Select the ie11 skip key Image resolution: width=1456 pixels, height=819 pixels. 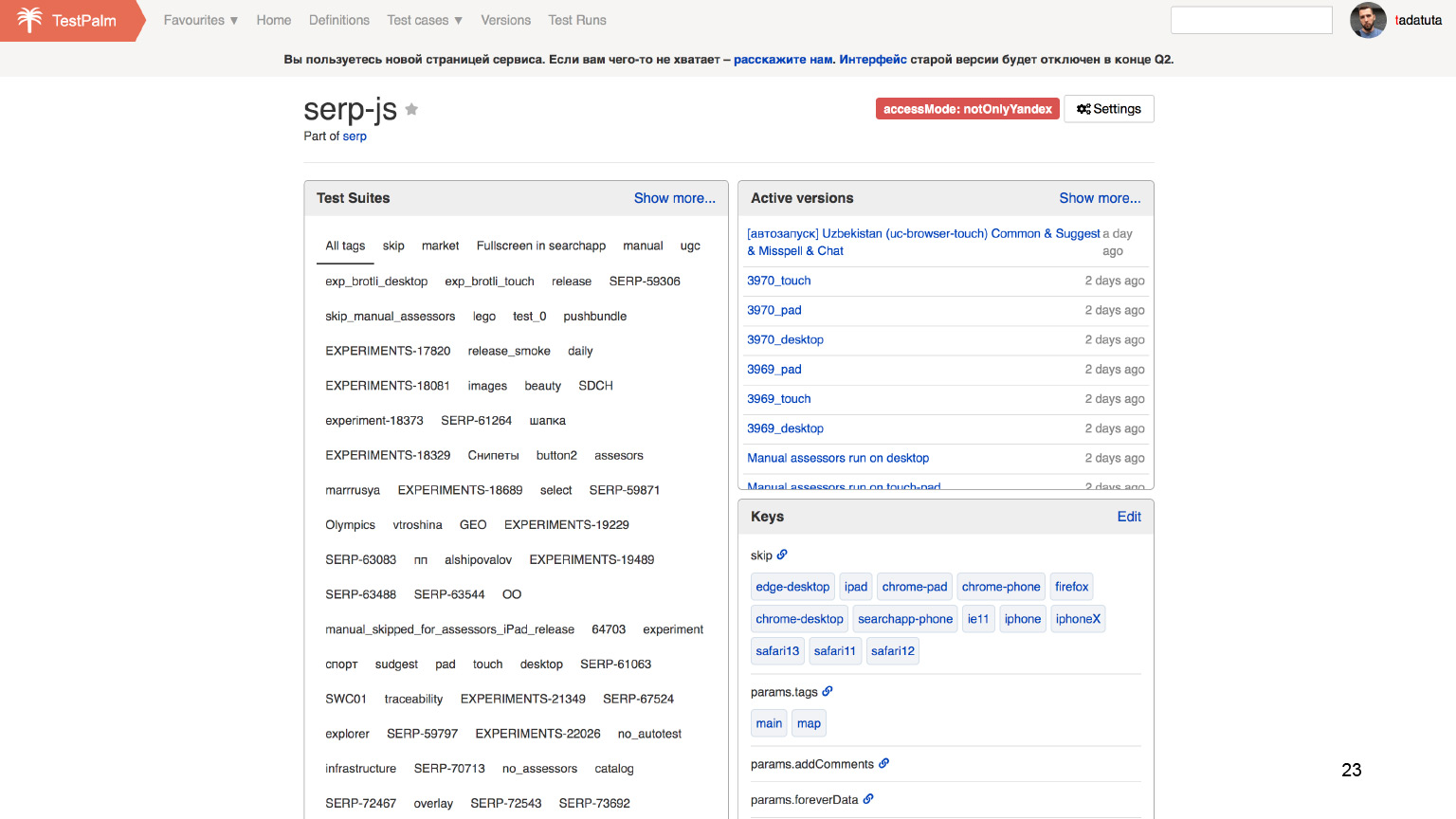coord(978,619)
